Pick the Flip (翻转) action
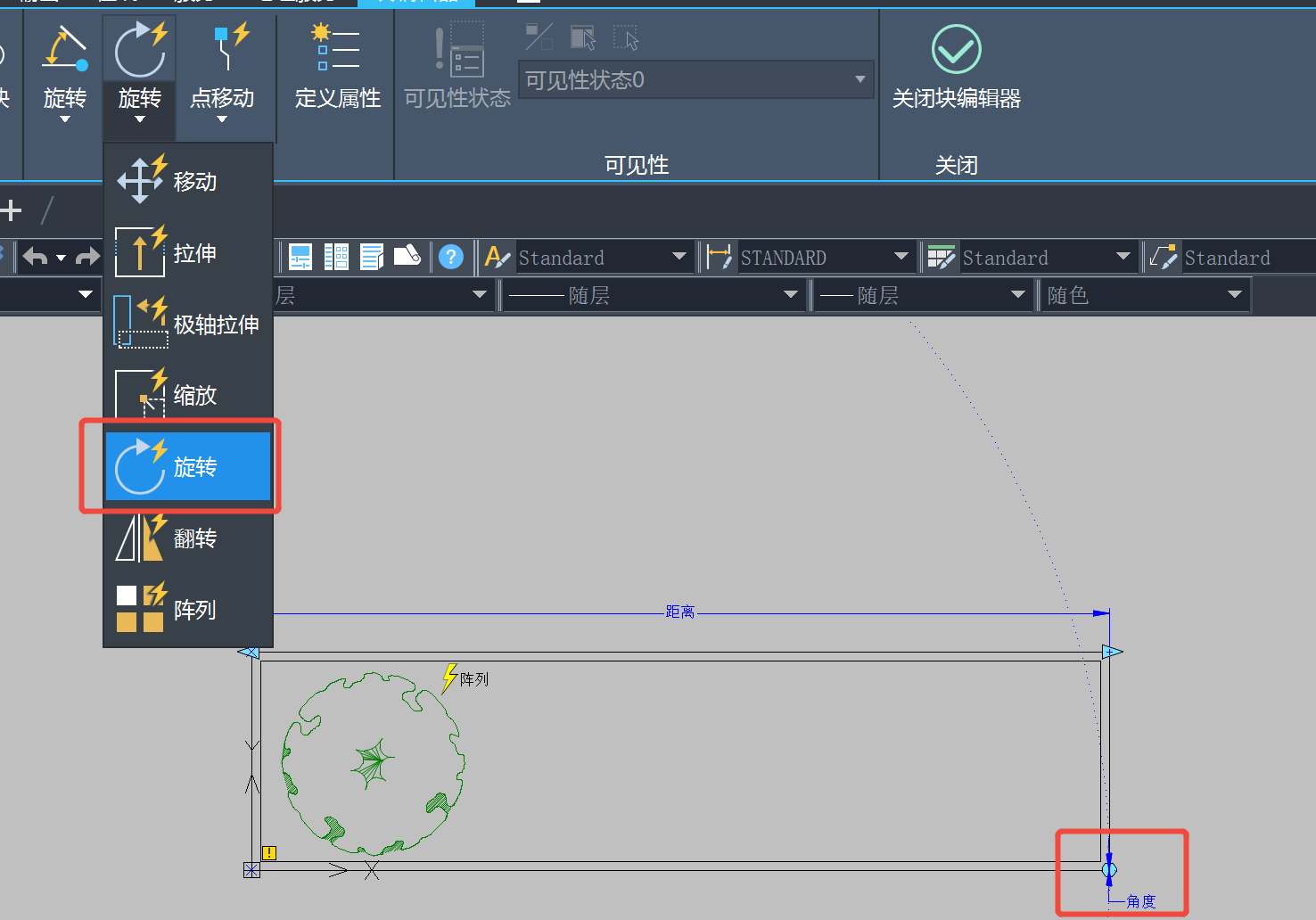The image size is (1316, 920). 187,538
